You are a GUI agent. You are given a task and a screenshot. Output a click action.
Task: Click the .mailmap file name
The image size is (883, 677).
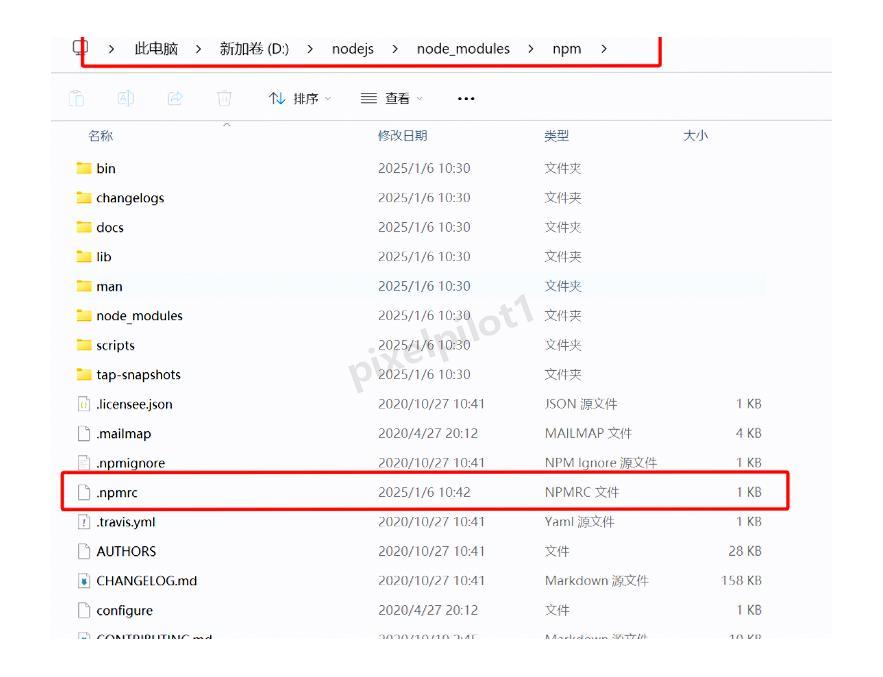(124, 434)
